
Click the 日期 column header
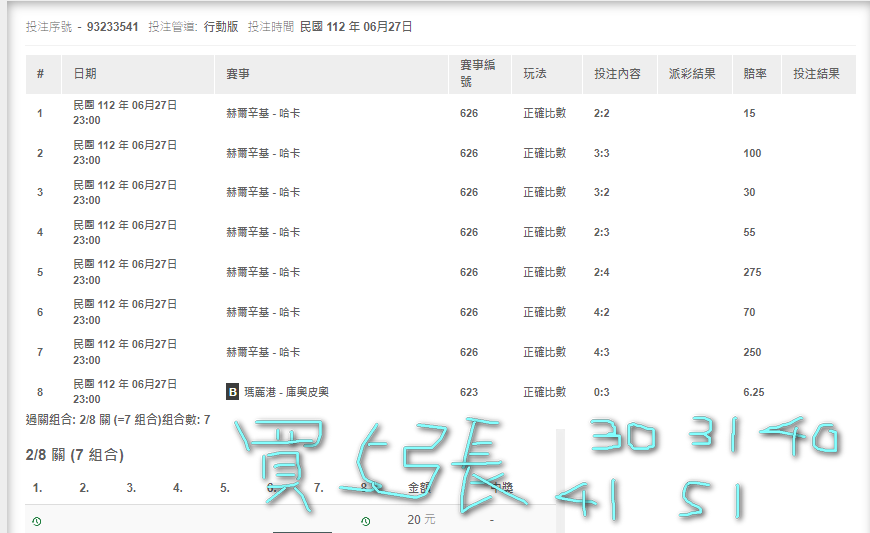[85, 74]
